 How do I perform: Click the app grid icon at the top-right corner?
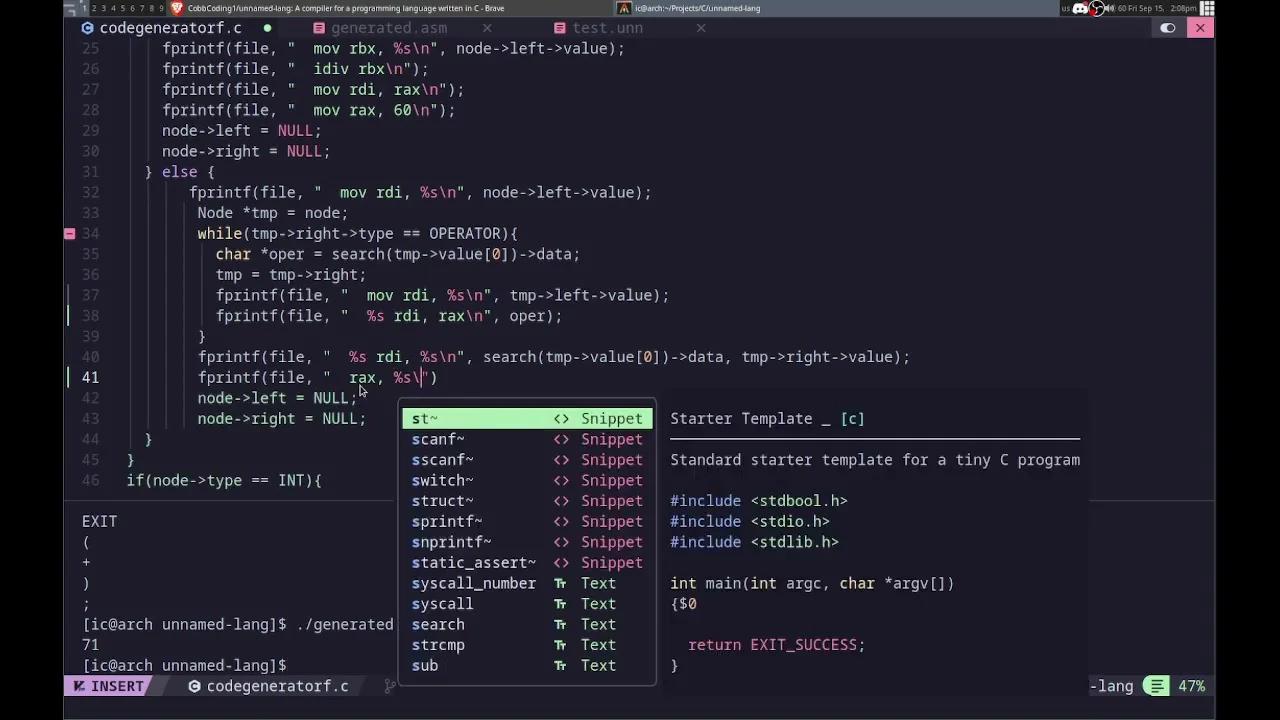(1207, 8)
